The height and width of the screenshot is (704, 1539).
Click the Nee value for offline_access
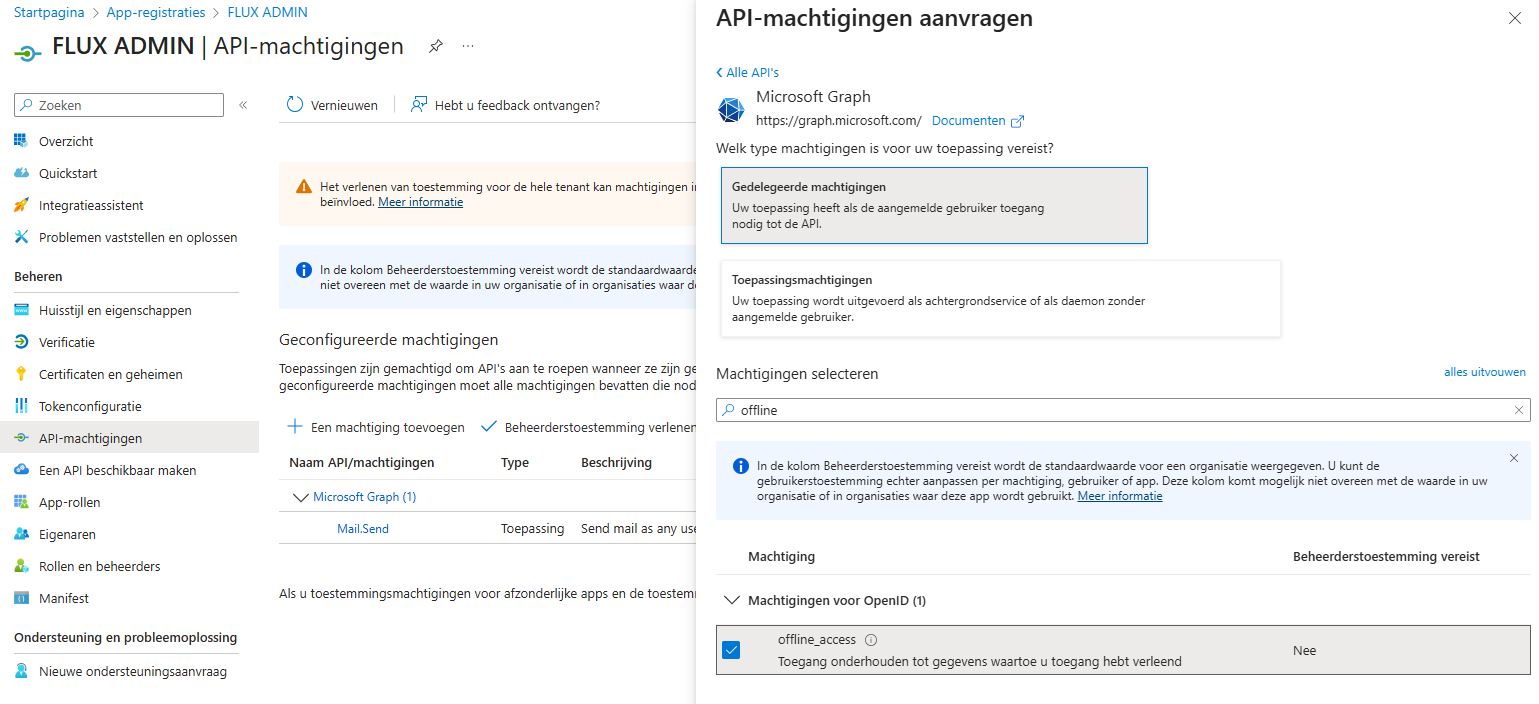[1304, 650]
